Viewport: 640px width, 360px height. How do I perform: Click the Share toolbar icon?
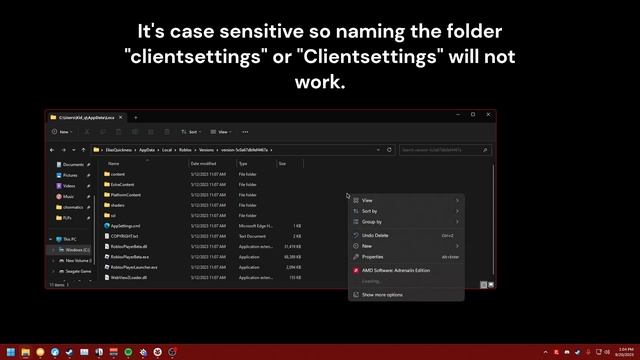pos(151,132)
